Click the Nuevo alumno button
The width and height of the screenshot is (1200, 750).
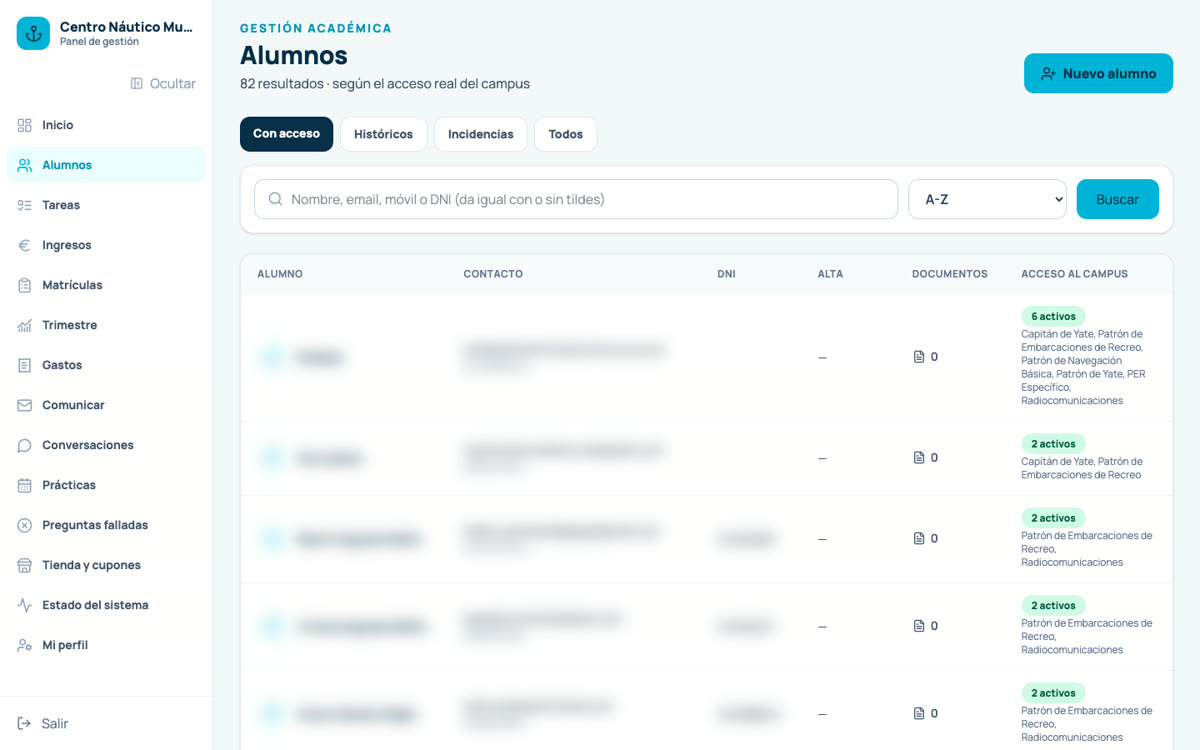(x=1098, y=73)
